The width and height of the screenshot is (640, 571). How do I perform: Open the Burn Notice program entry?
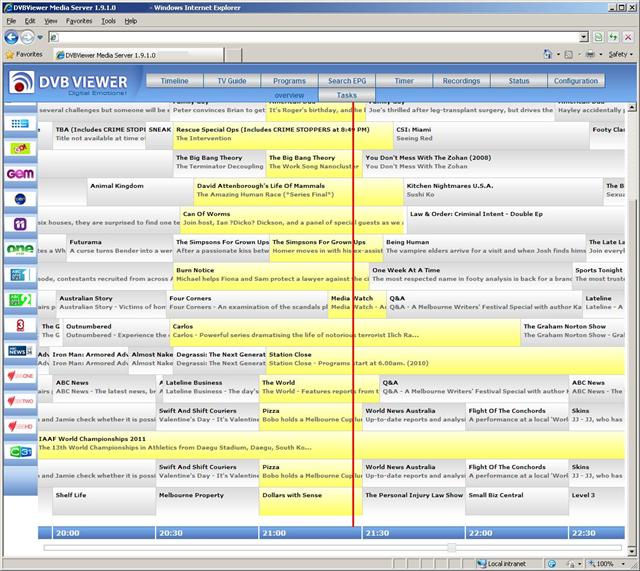(271, 276)
